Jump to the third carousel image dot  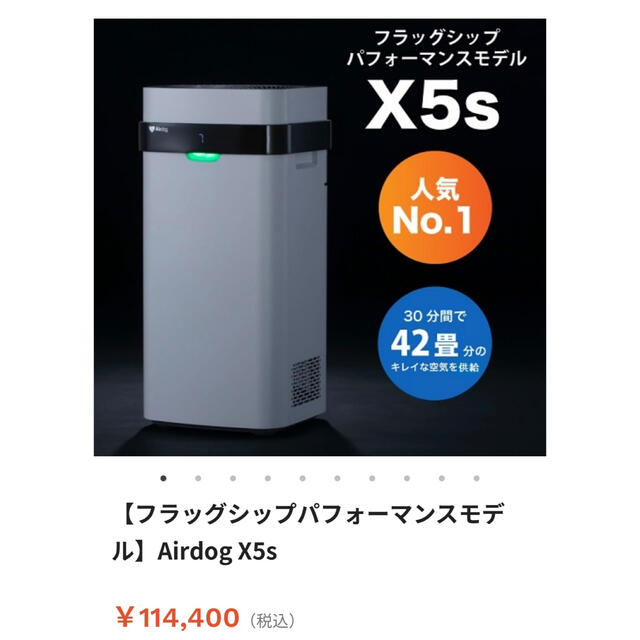pos(233,478)
